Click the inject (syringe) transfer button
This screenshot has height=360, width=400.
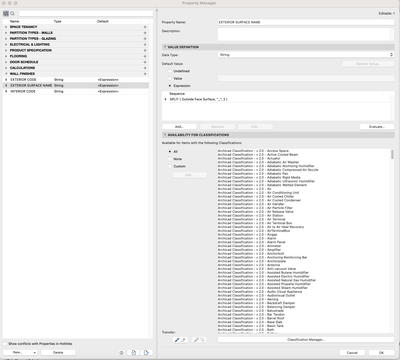(x=199, y=340)
